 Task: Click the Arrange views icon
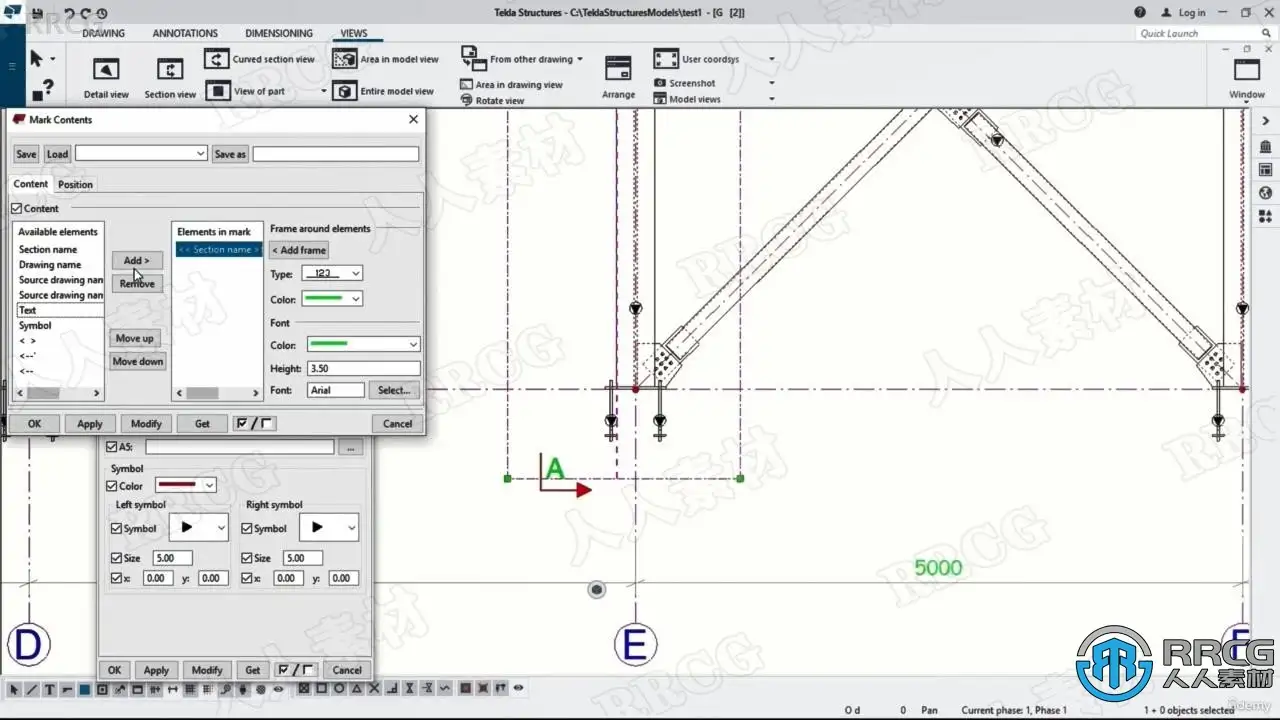[618, 69]
